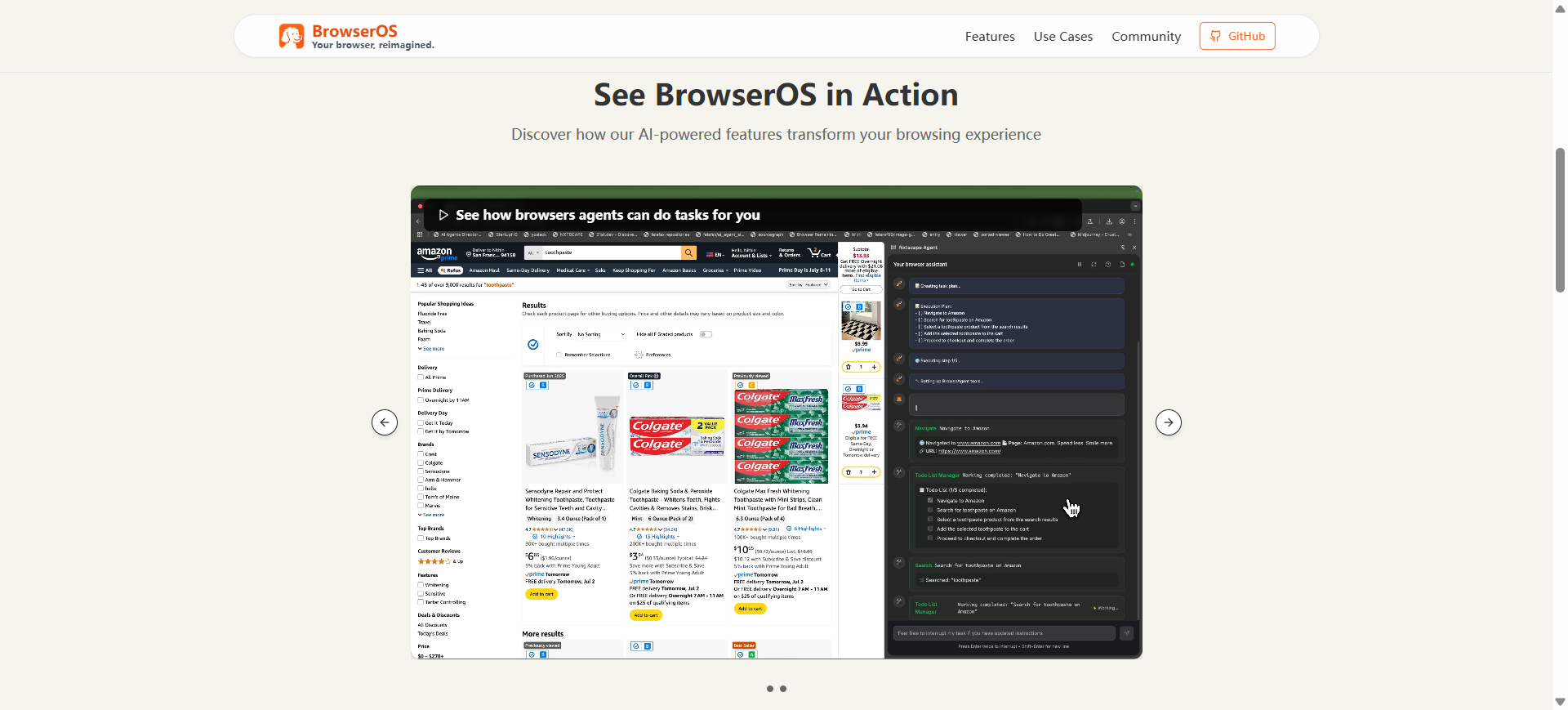Check the Whitening features checkbox
The image size is (1568, 710).
pos(421,585)
